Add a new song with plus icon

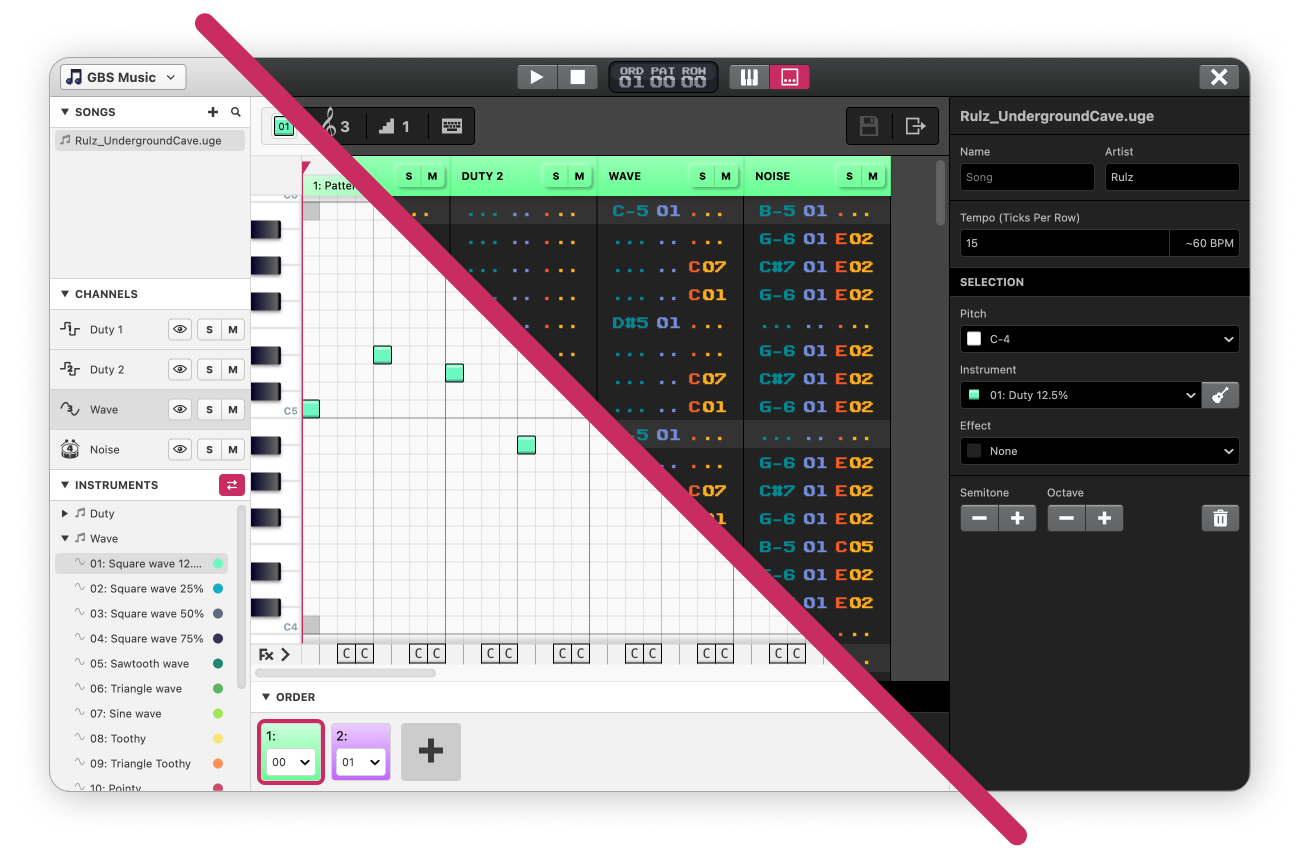tap(212, 113)
